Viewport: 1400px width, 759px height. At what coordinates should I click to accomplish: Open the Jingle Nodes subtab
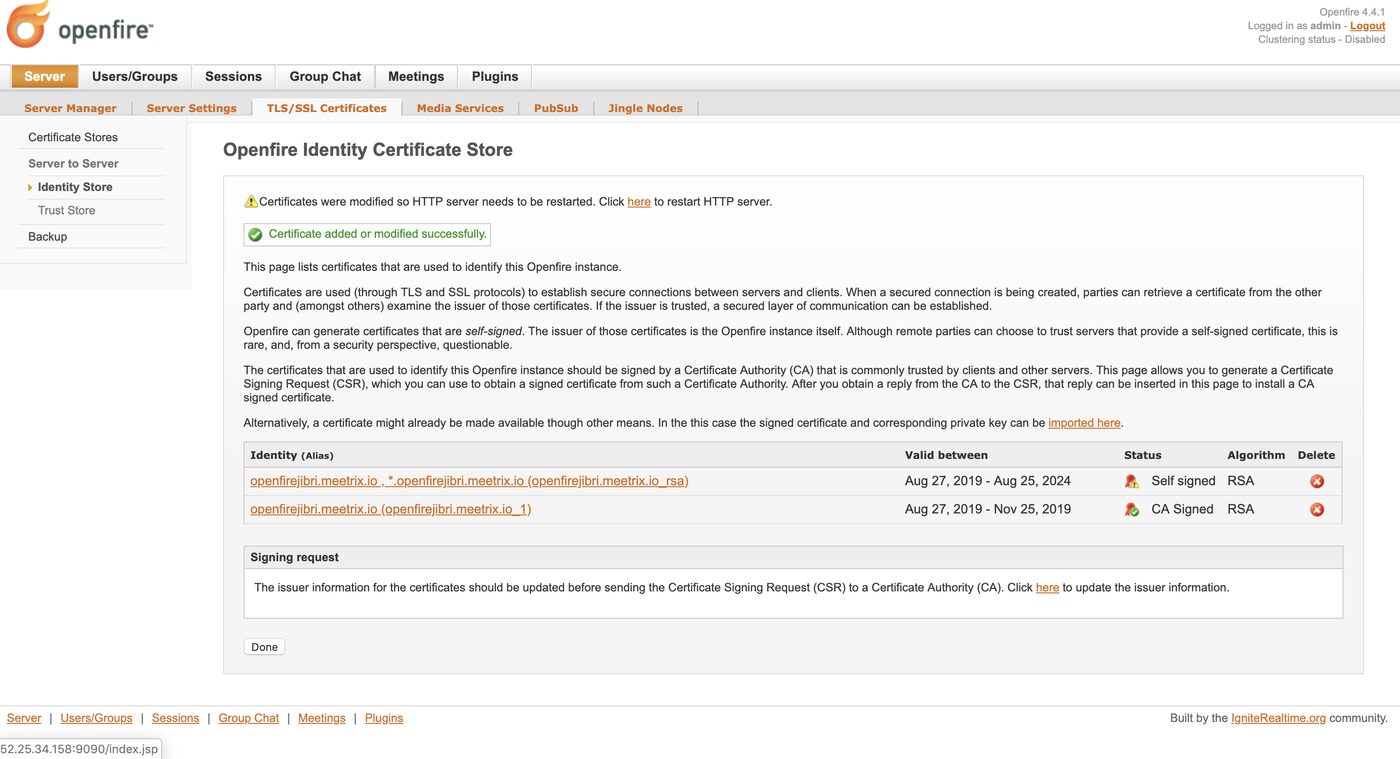tap(645, 108)
